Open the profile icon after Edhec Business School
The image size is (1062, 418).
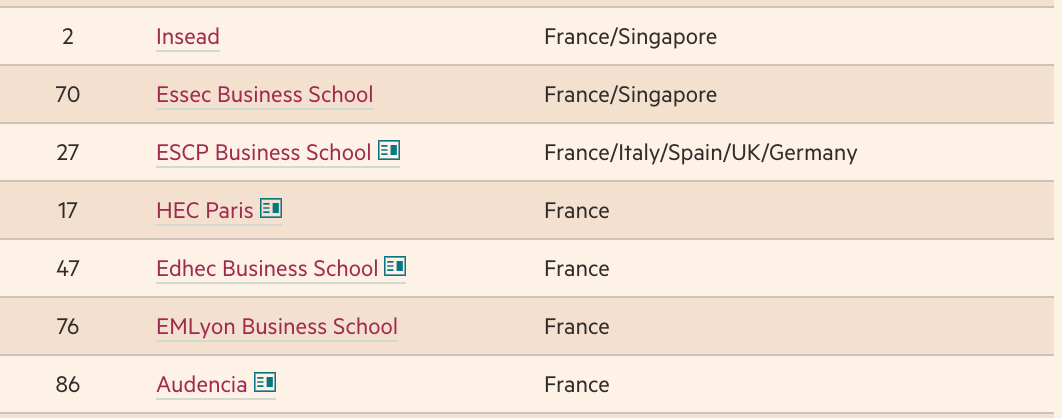395,266
